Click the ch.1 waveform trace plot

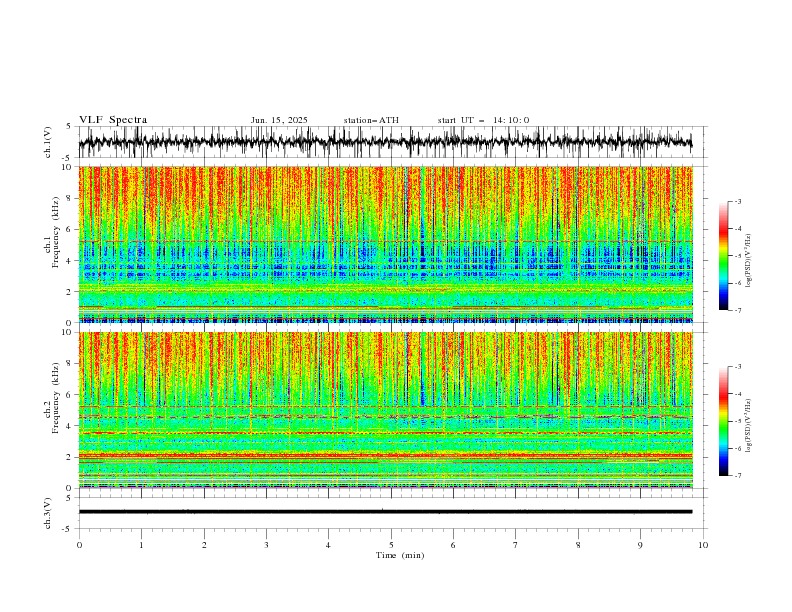coord(385,142)
